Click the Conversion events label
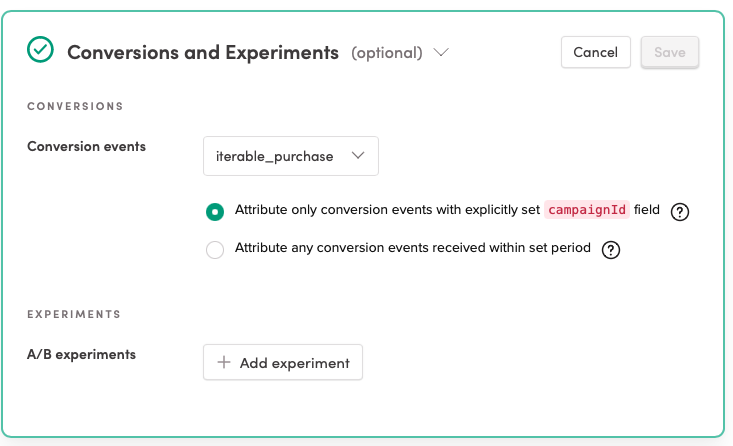 click(x=86, y=146)
